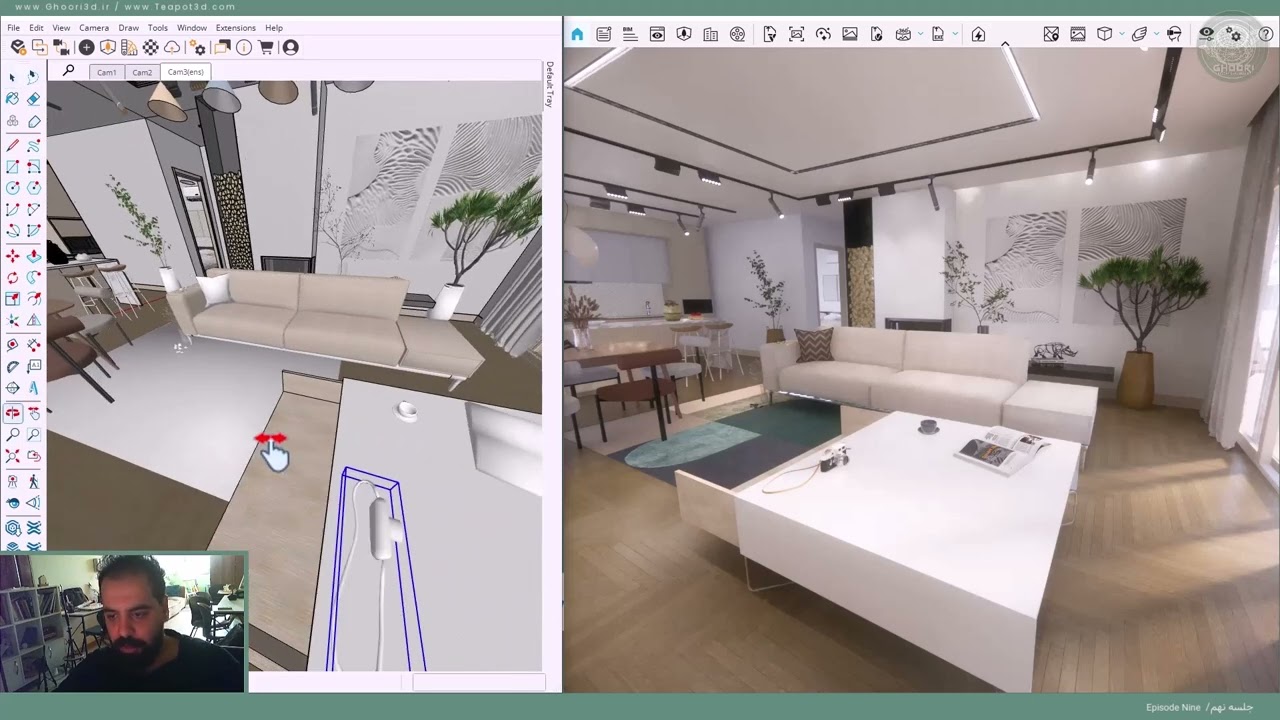This screenshot has height=720, width=1280.
Task: Expand the Default Tray panel
Action: tap(550, 84)
